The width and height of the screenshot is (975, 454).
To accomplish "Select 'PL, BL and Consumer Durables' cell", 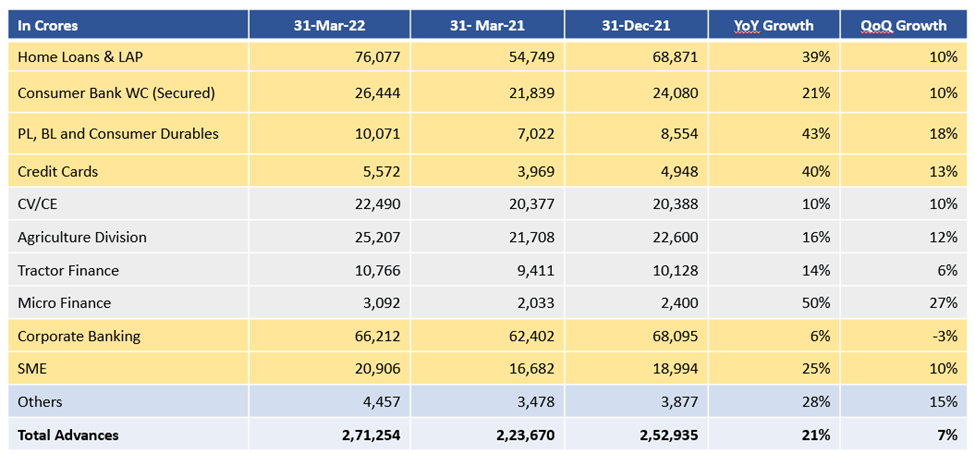I will pyautogui.click(x=118, y=133).
